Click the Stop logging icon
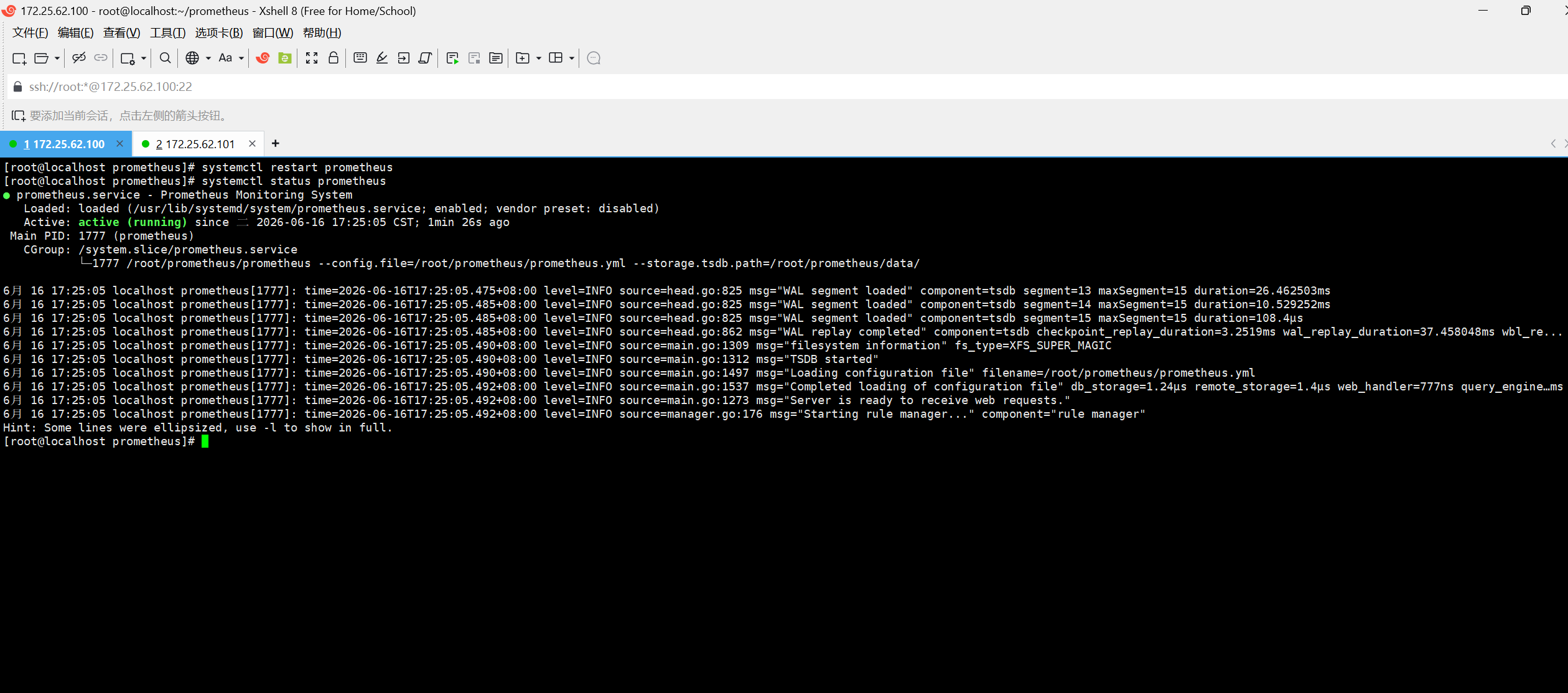 [474, 59]
